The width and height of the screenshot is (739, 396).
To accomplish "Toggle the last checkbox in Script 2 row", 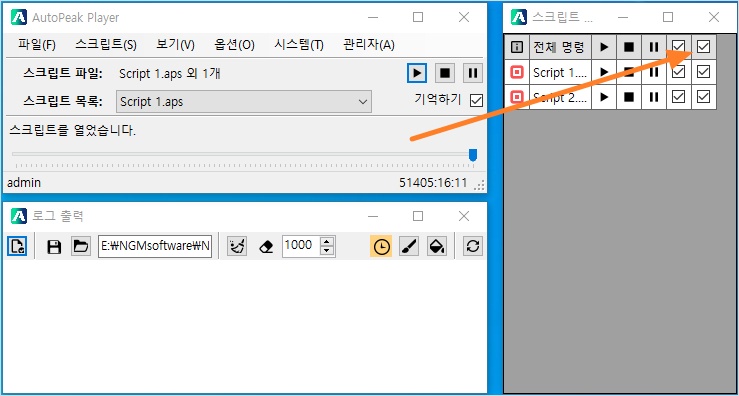I will pos(703,97).
